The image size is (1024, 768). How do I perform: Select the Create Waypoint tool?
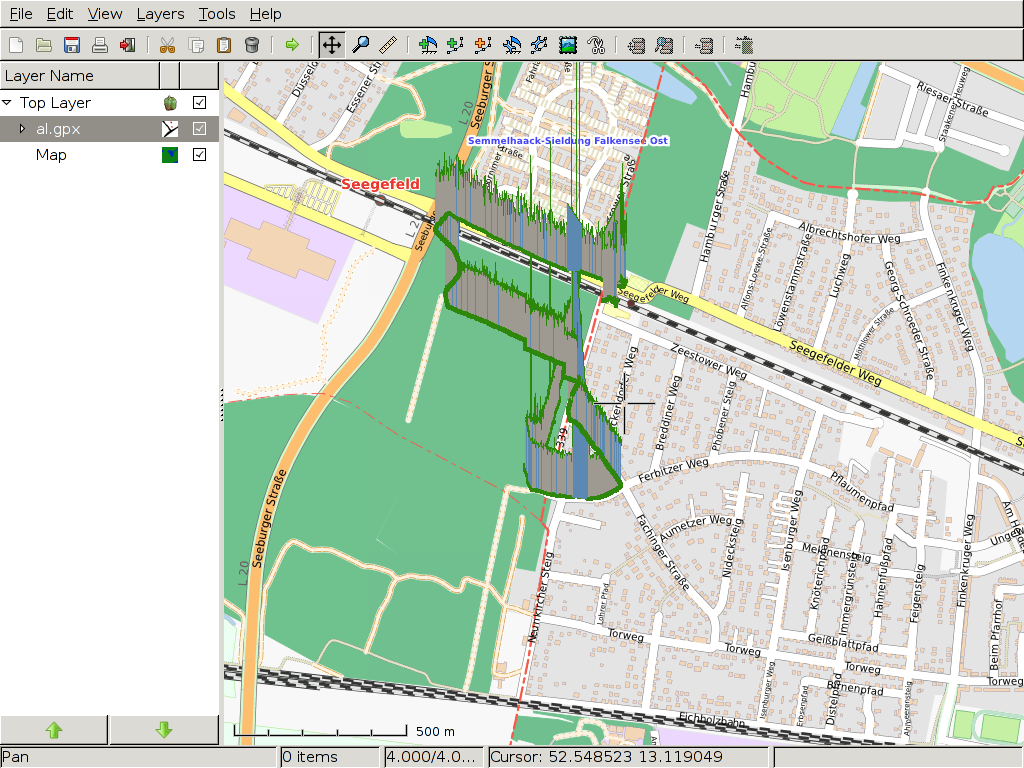pos(428,44)
